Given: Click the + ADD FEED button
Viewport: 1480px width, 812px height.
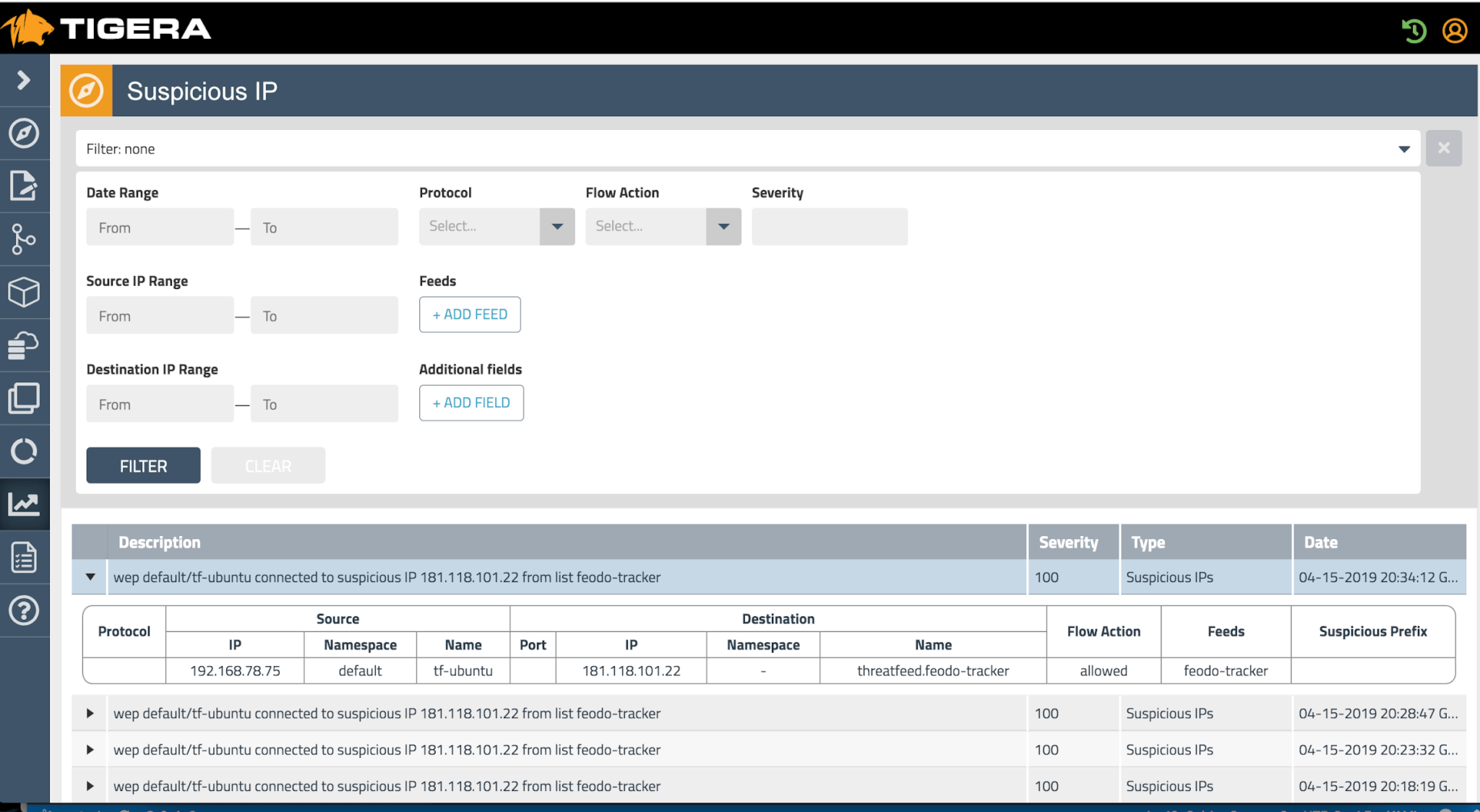Looking at the screenshot, I should [470, 314].
